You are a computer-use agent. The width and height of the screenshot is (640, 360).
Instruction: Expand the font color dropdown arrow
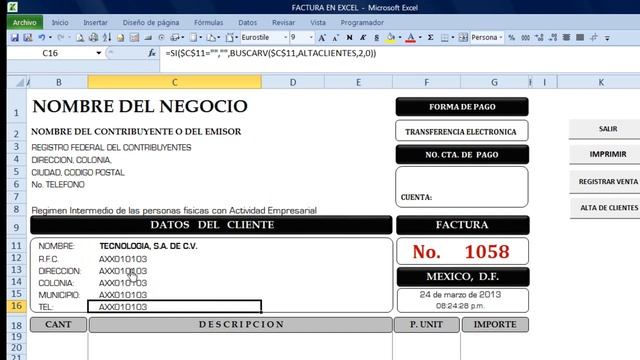point(420,38)
